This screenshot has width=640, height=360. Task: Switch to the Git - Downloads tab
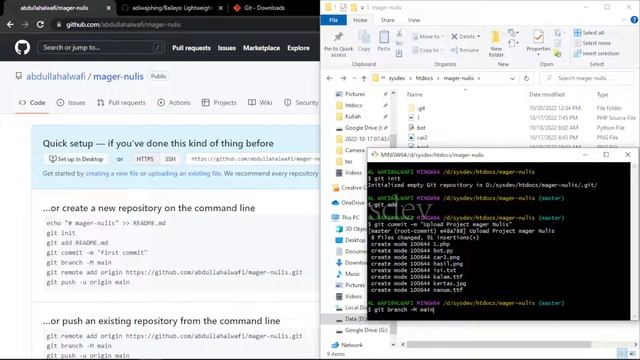click(261, 8)
